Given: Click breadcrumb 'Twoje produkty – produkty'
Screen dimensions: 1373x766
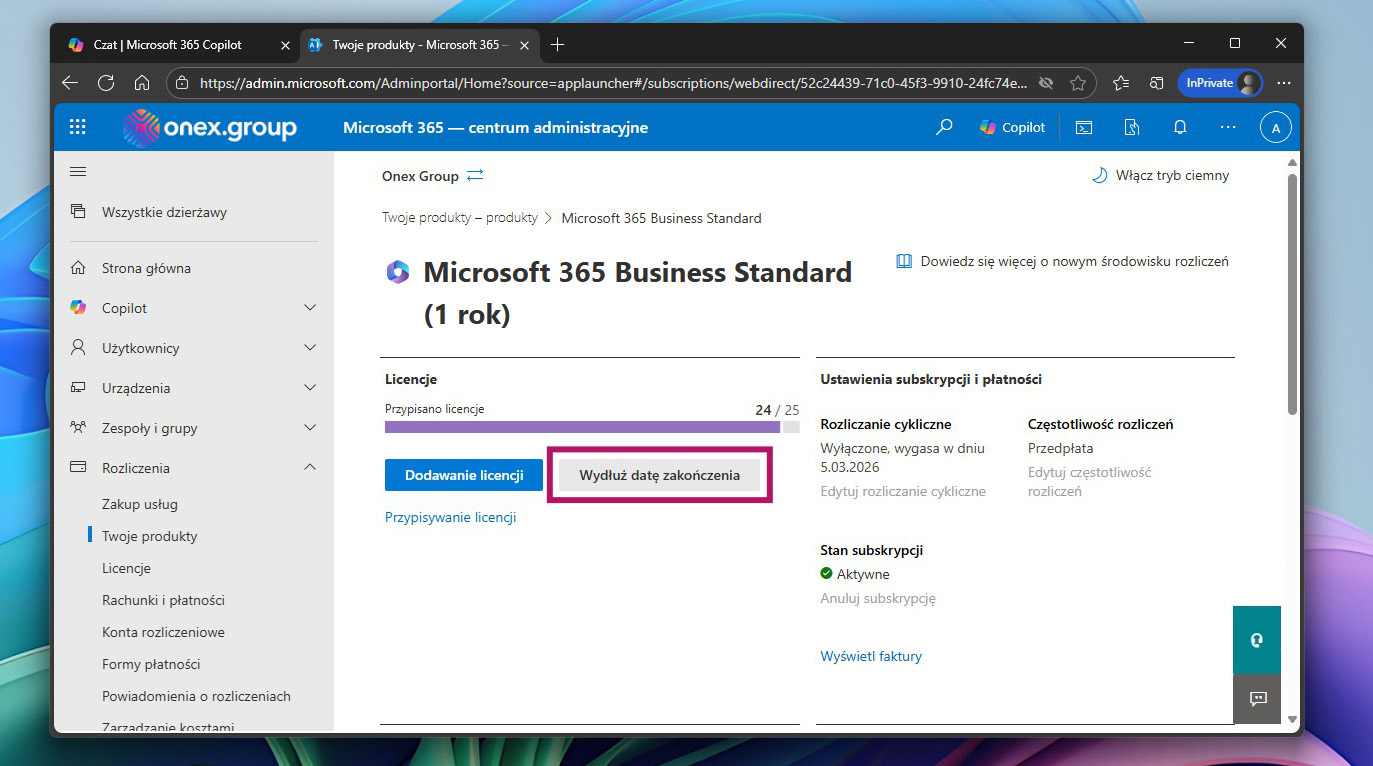Looking at the screenshot, I should point(460,217).
